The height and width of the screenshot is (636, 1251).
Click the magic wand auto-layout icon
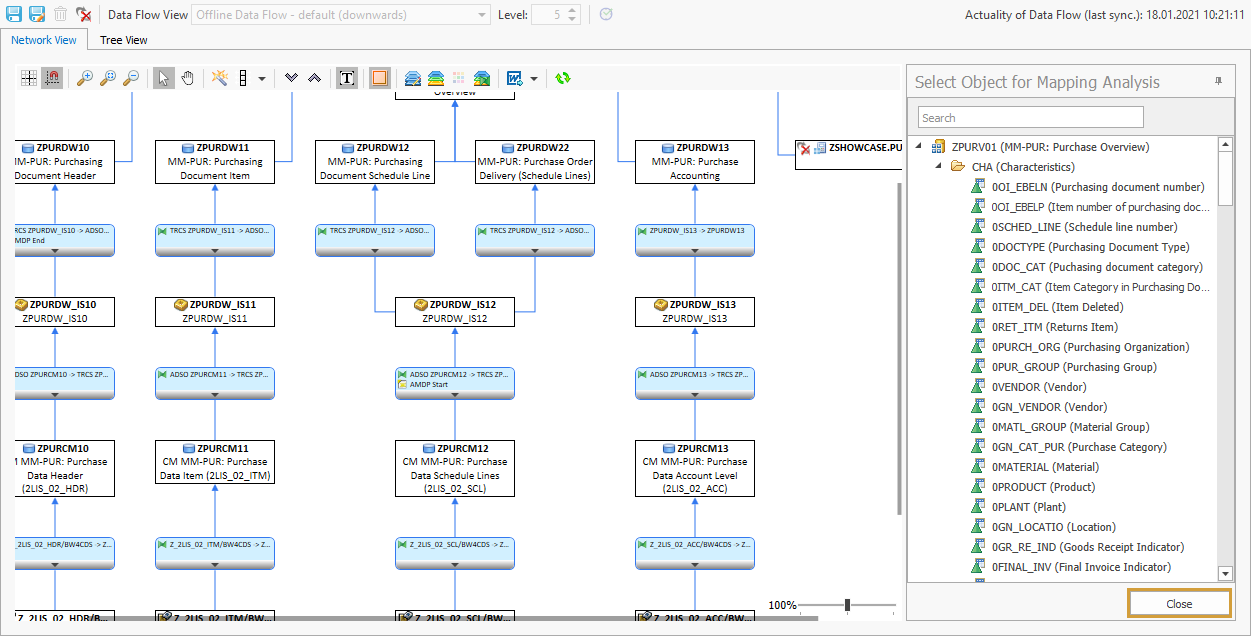(219, 78)
